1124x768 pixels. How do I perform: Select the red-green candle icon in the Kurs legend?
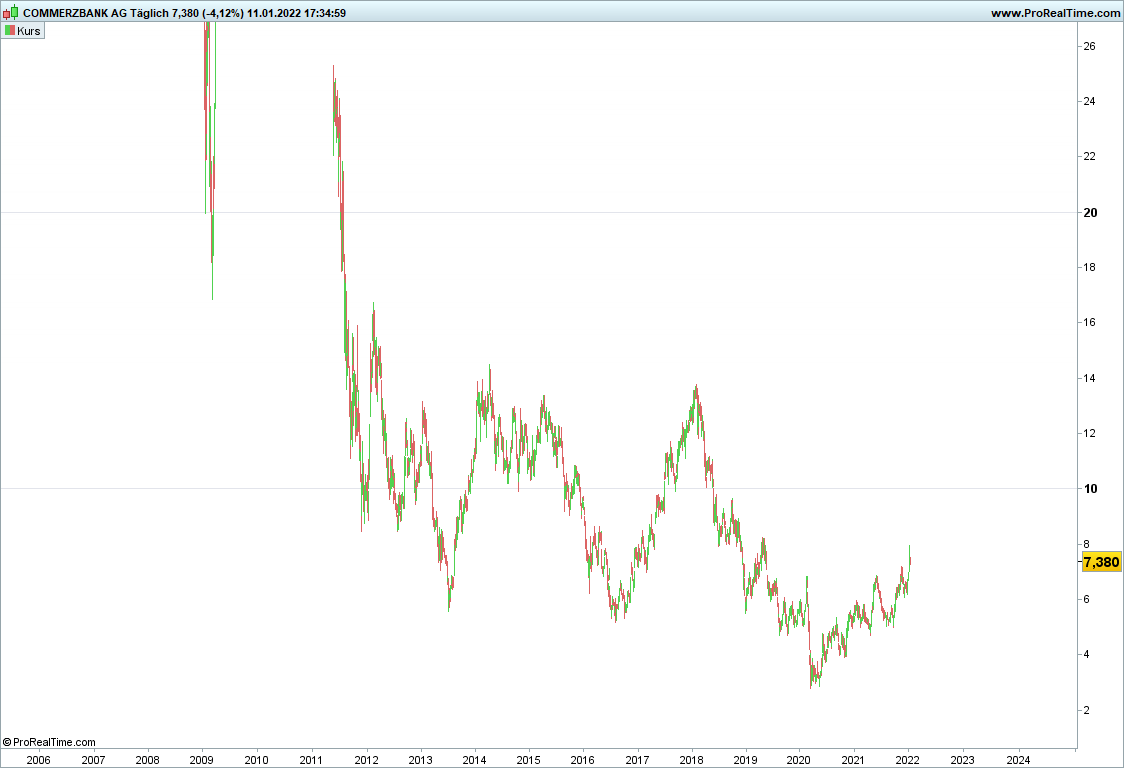point(9,29)
